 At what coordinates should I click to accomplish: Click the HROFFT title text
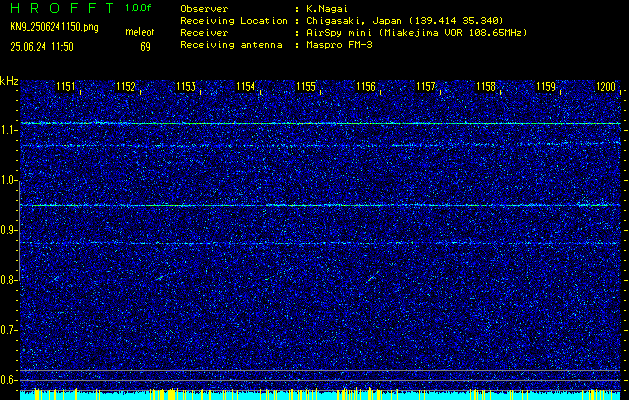63,8
